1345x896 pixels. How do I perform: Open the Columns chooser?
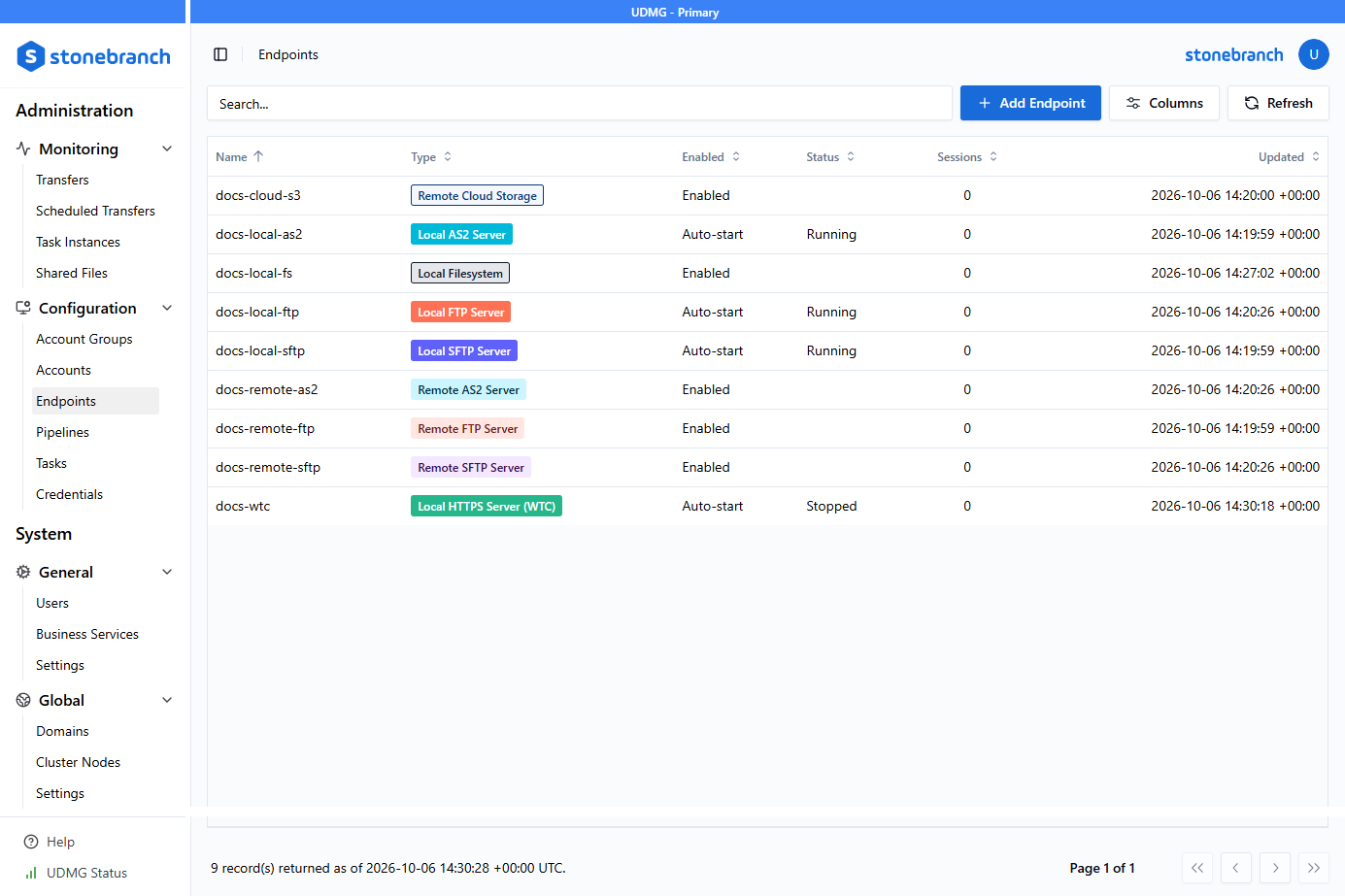tap(1163, 103)
